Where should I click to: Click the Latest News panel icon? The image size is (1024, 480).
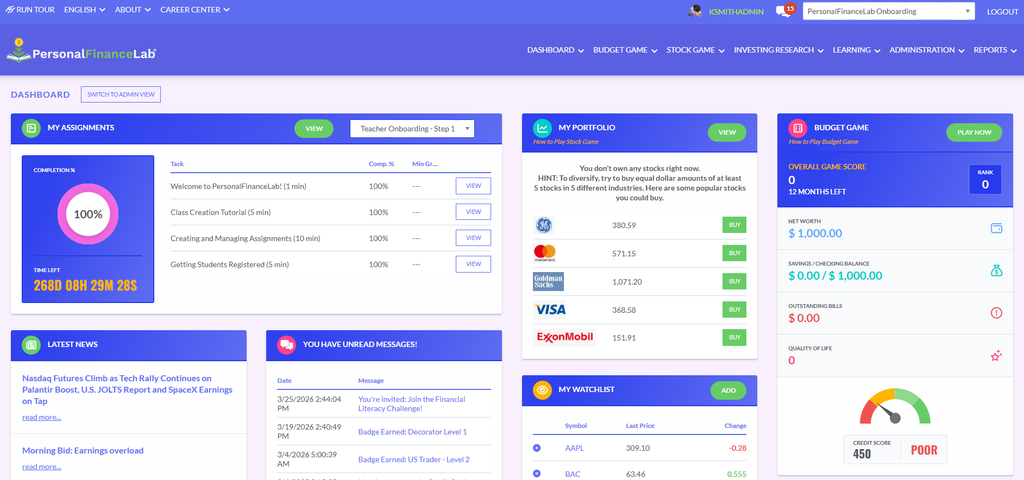[x=31, y=344]
